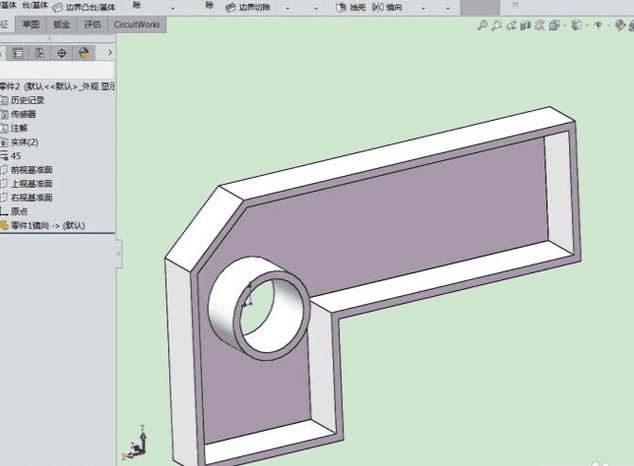This screenshot has width=634, height=466.
Task: Click the Dynamic Annotation Views icon
Action: click(539, 25)
